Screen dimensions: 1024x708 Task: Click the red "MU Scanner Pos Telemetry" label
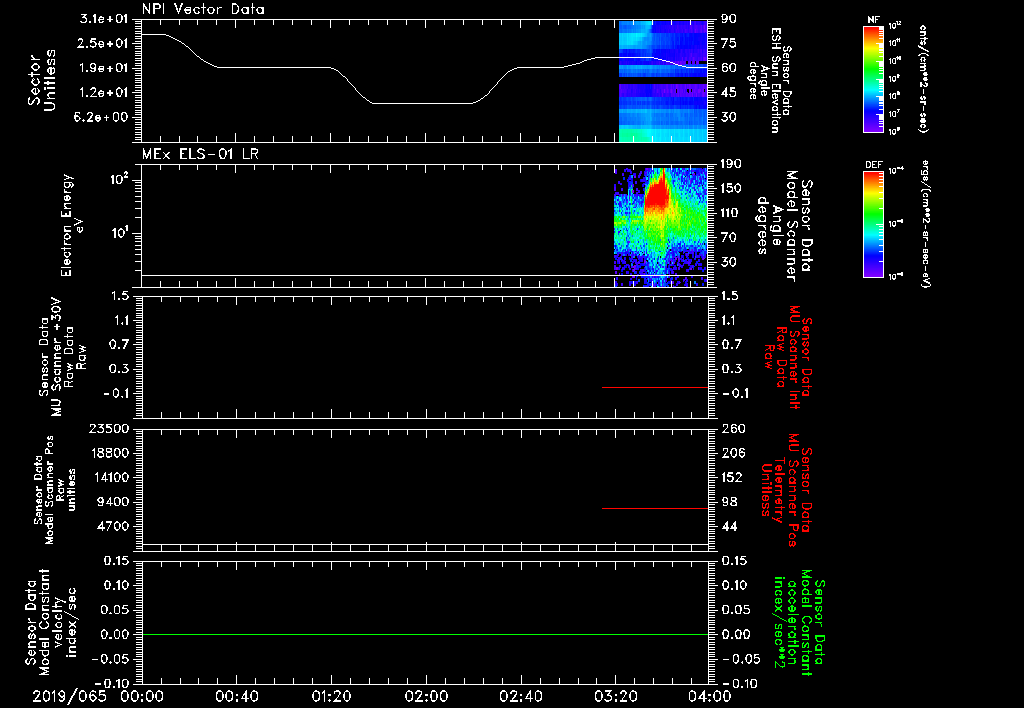786,490
